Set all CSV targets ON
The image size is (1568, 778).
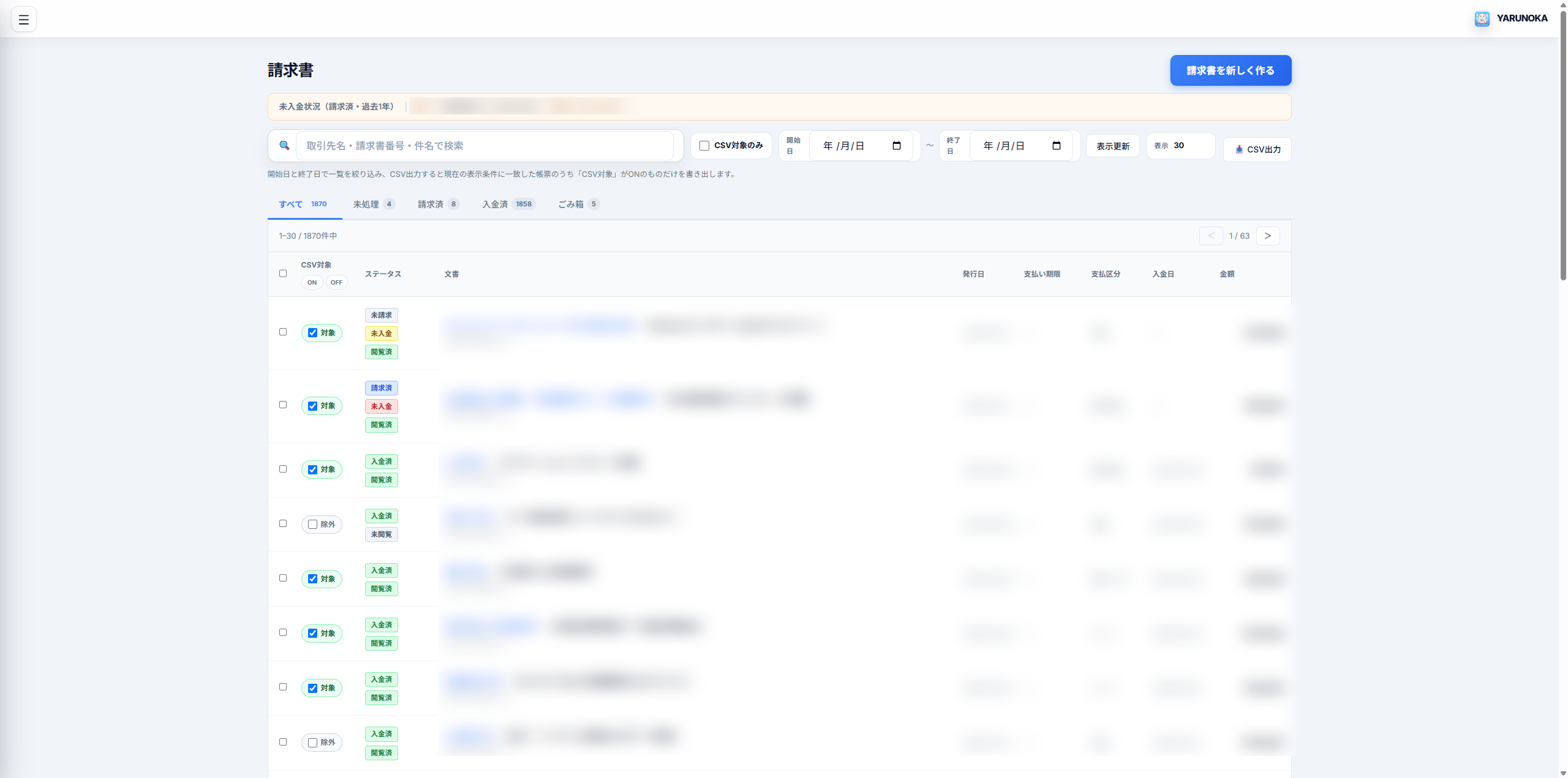point(312,282)
